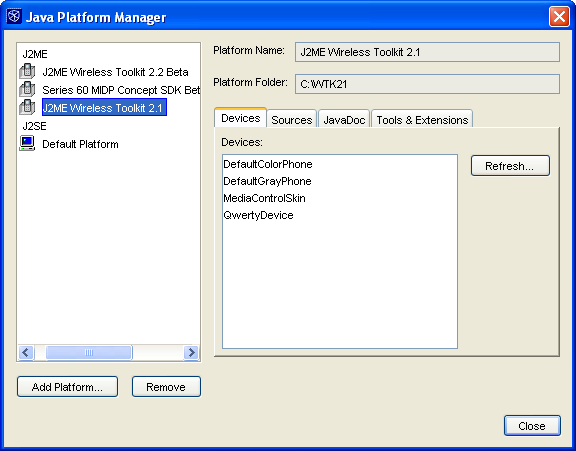Click the J2SE category label
The height and width of the screenshot is (451, 576).
[x=35, y=126]
